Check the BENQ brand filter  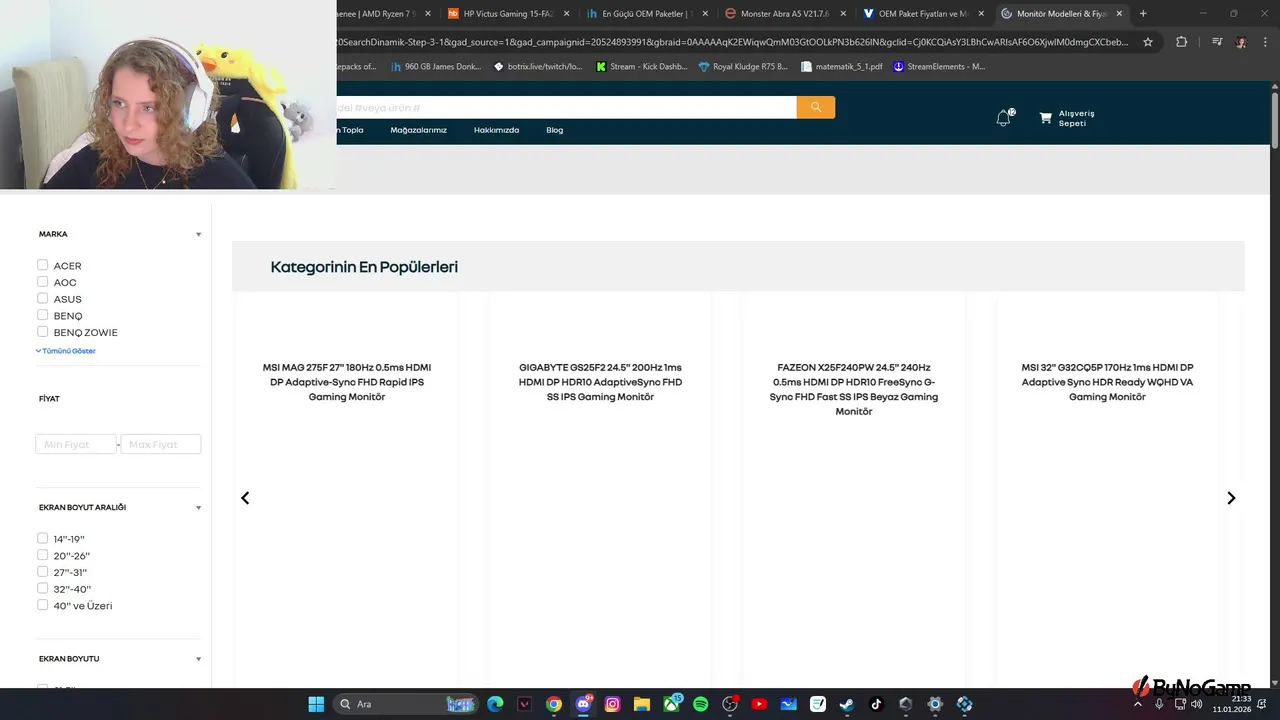tap(43, 315)
